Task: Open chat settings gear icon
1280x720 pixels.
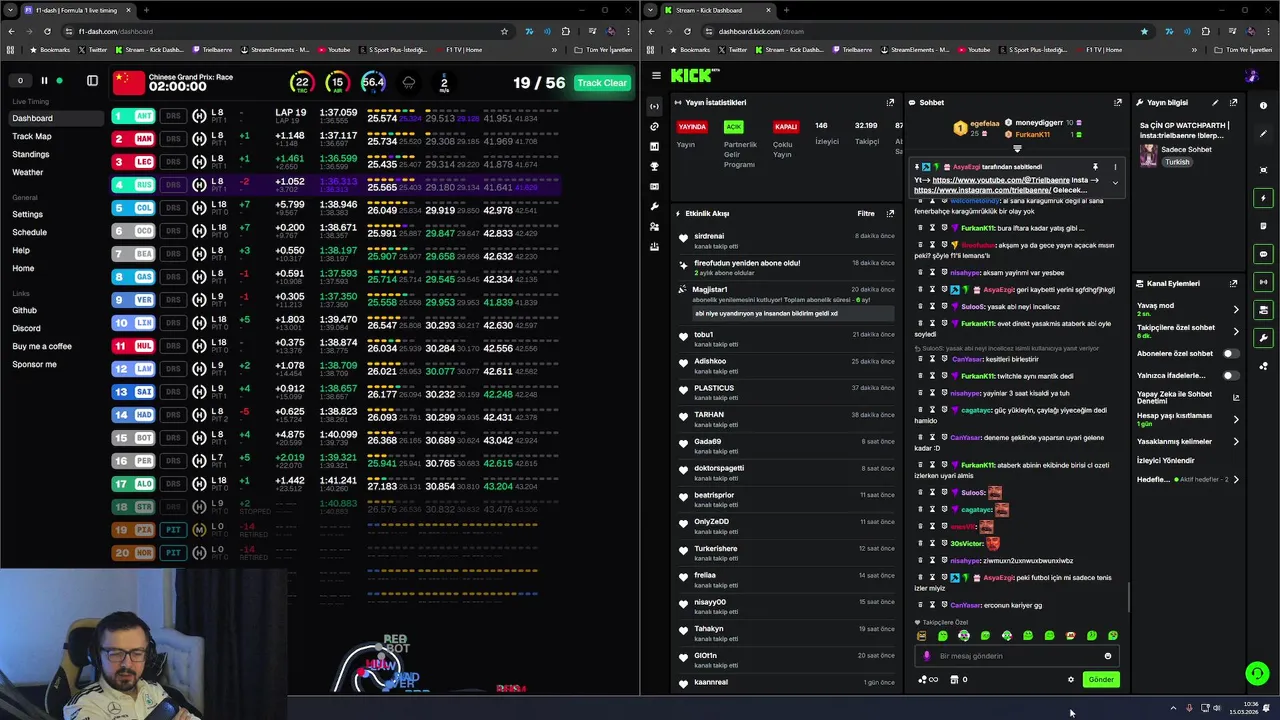Action: tap(1070, 680)
